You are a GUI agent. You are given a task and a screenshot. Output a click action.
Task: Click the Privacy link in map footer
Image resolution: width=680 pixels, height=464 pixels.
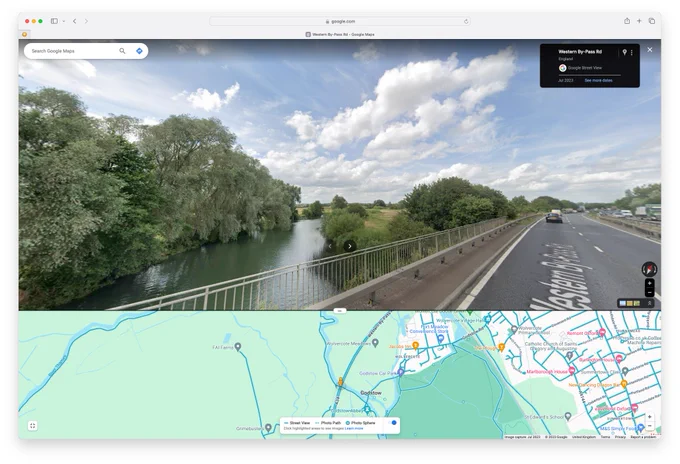click(x=620, y=437)
